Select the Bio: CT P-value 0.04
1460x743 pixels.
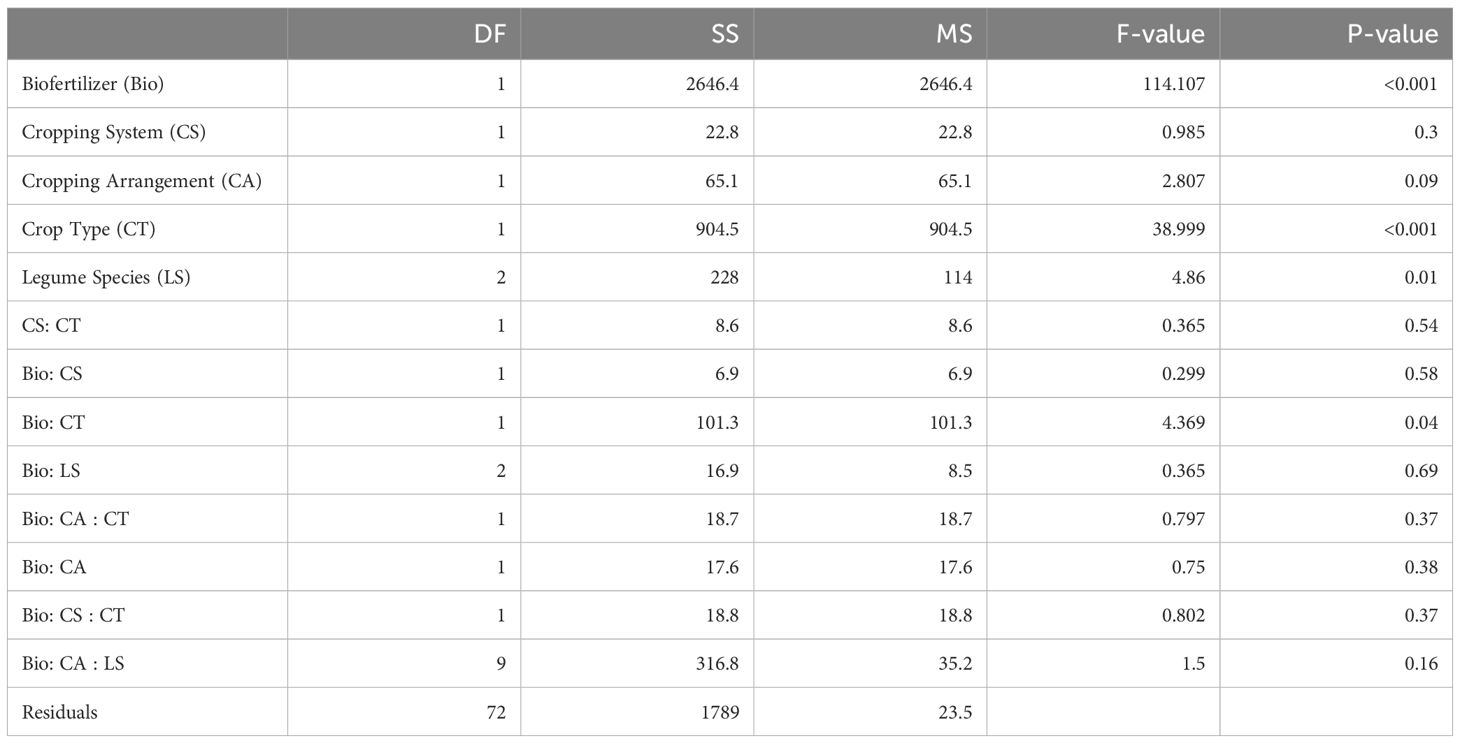[x=1421, y=423]
